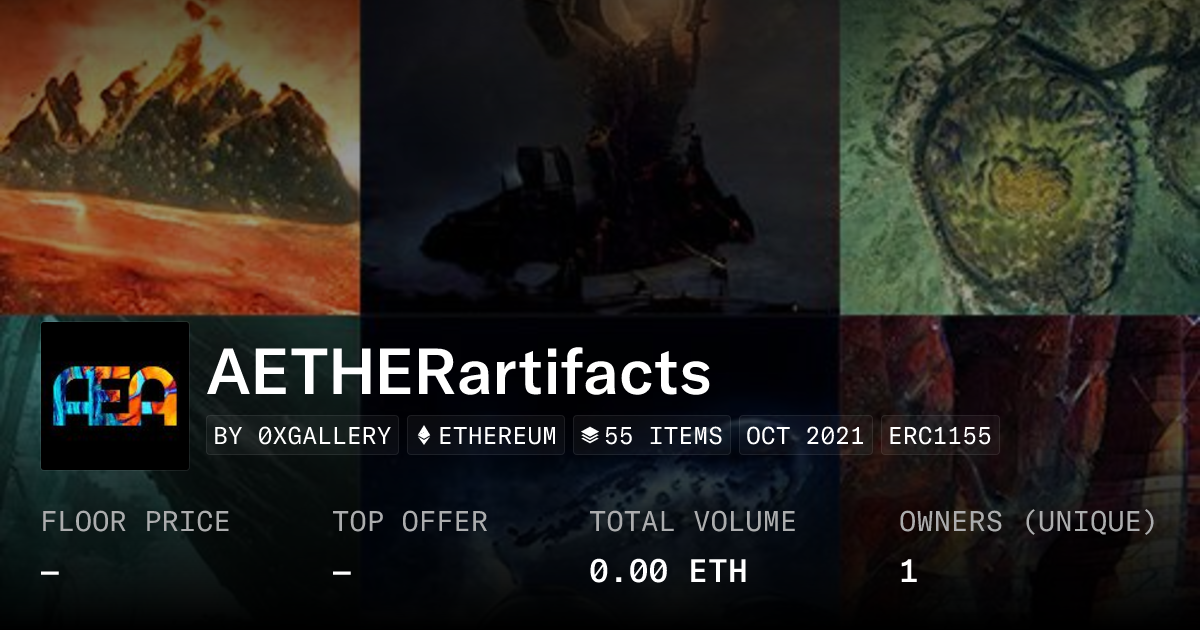Open the BY 0XGALLERY creator badge
Screen dimensions: 1200x630
click(x=302, y=436)
